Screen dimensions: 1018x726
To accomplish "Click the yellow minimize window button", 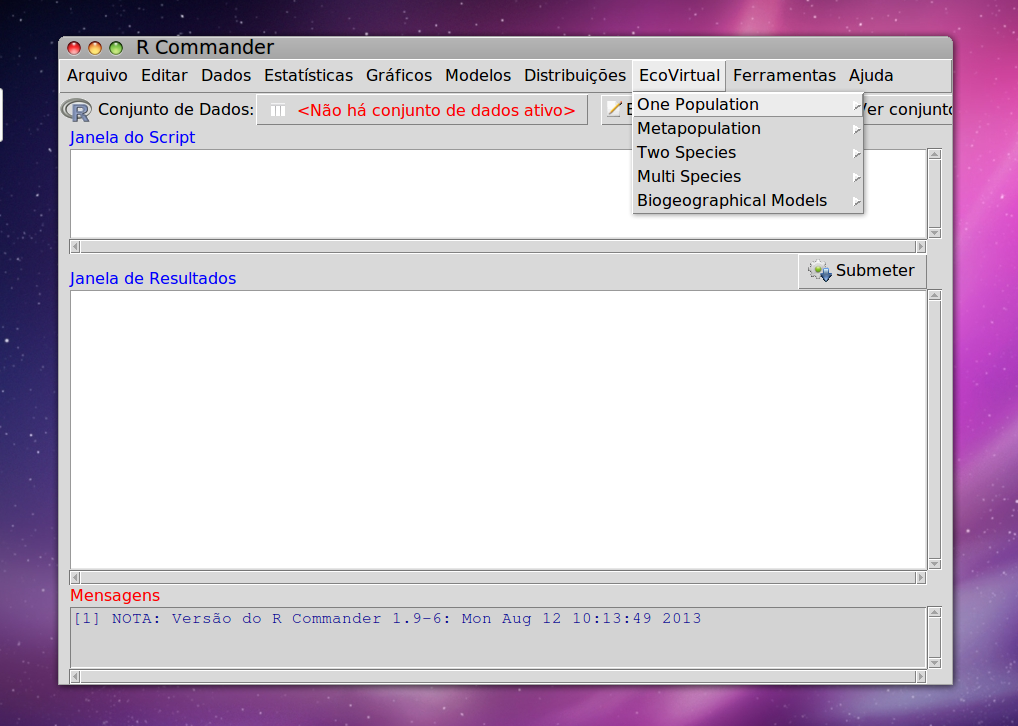I will click(x=95, y=48).
